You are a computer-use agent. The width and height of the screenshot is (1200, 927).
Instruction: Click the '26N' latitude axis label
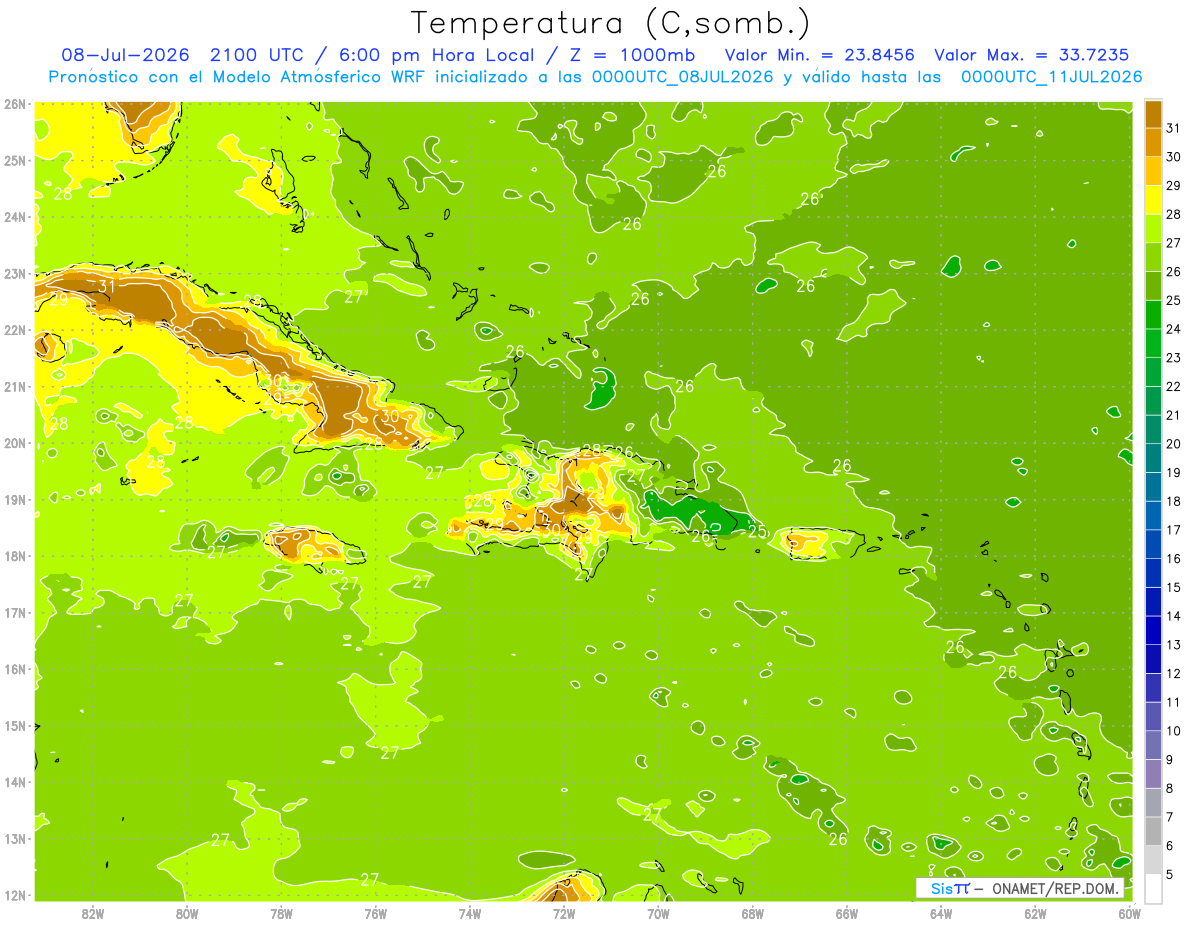[x=15, y=104]
